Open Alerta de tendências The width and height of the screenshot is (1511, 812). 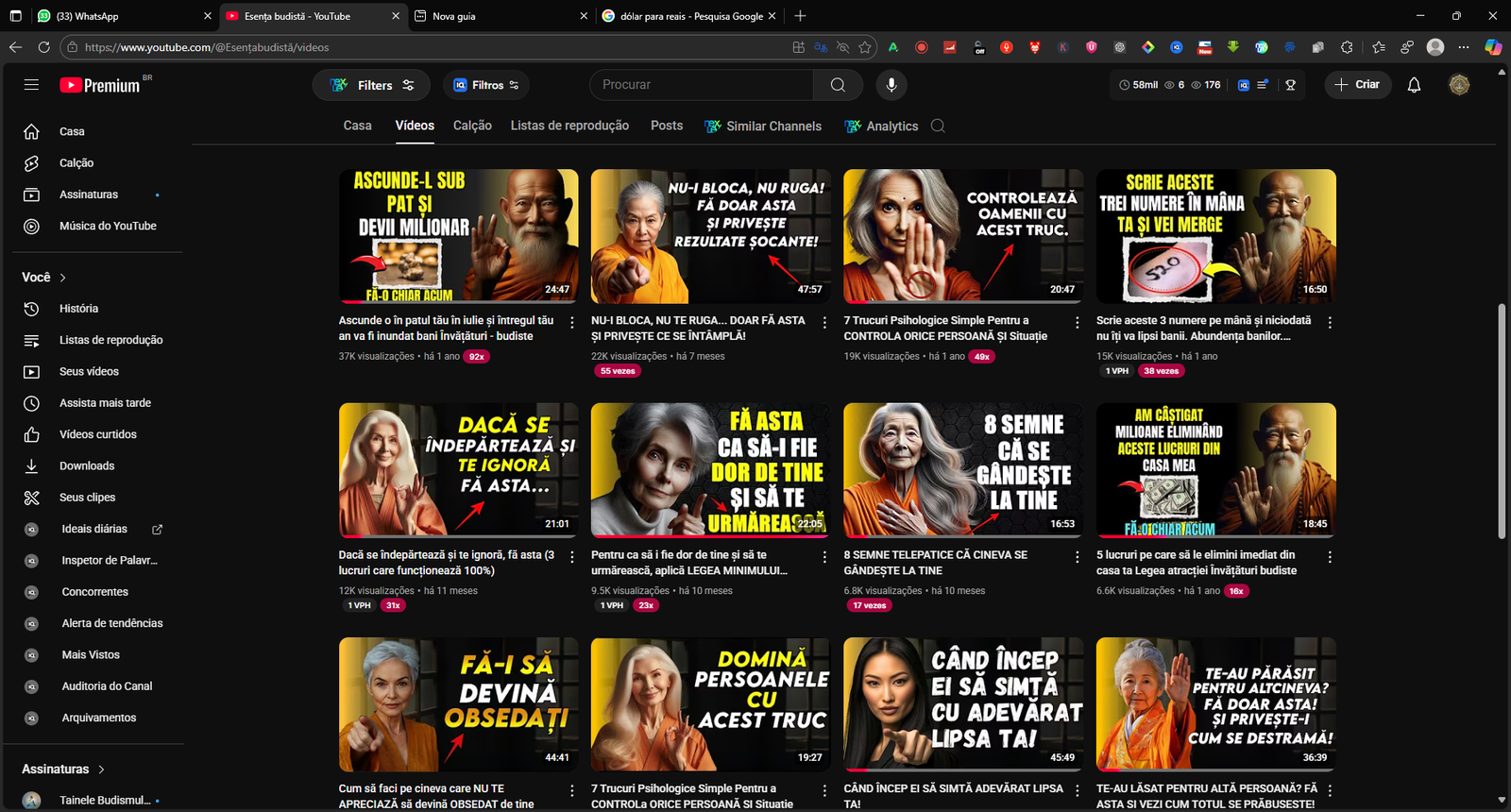click(112, 623)
